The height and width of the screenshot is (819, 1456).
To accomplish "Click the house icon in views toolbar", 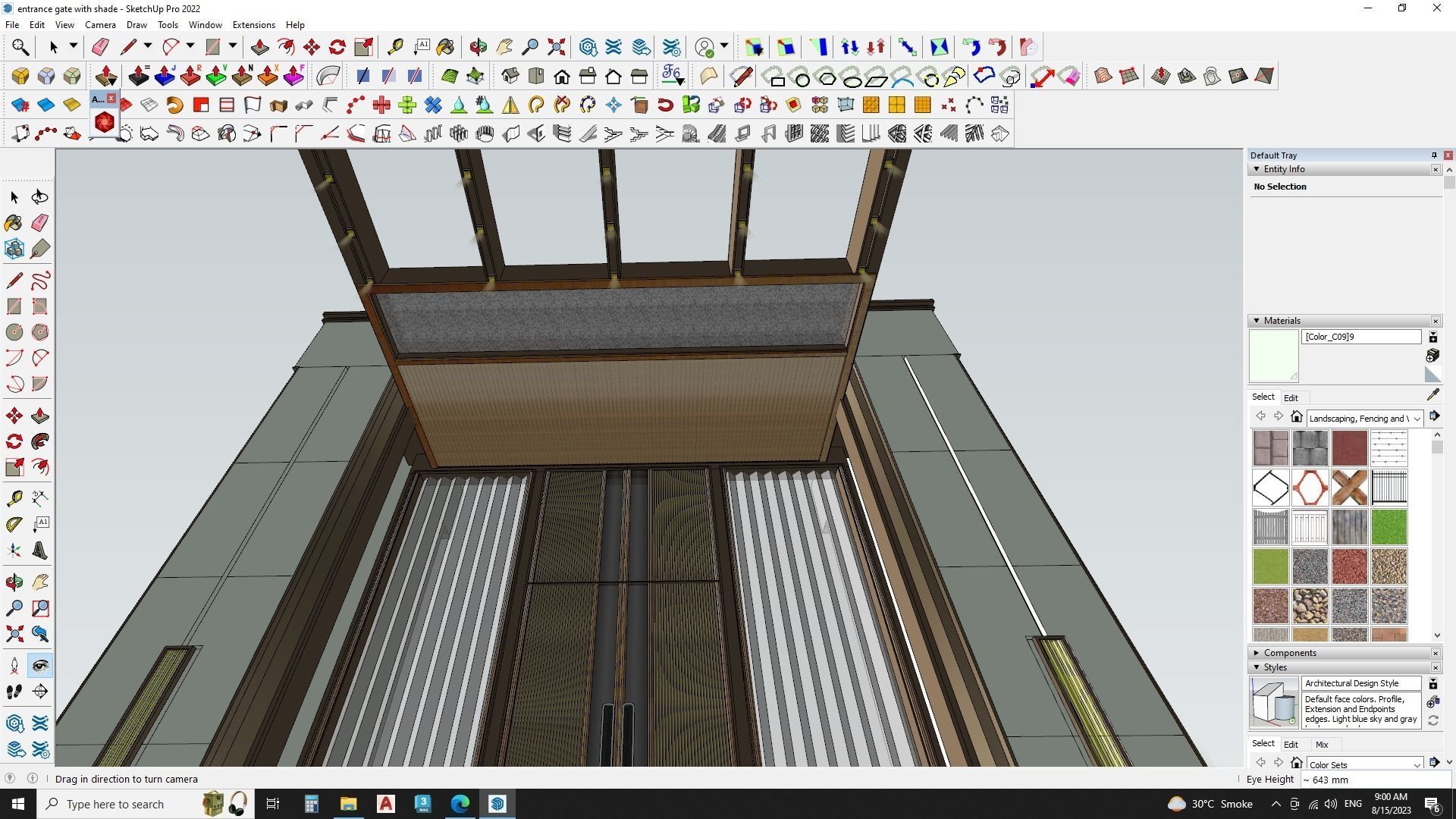I will tap(562, 76).
